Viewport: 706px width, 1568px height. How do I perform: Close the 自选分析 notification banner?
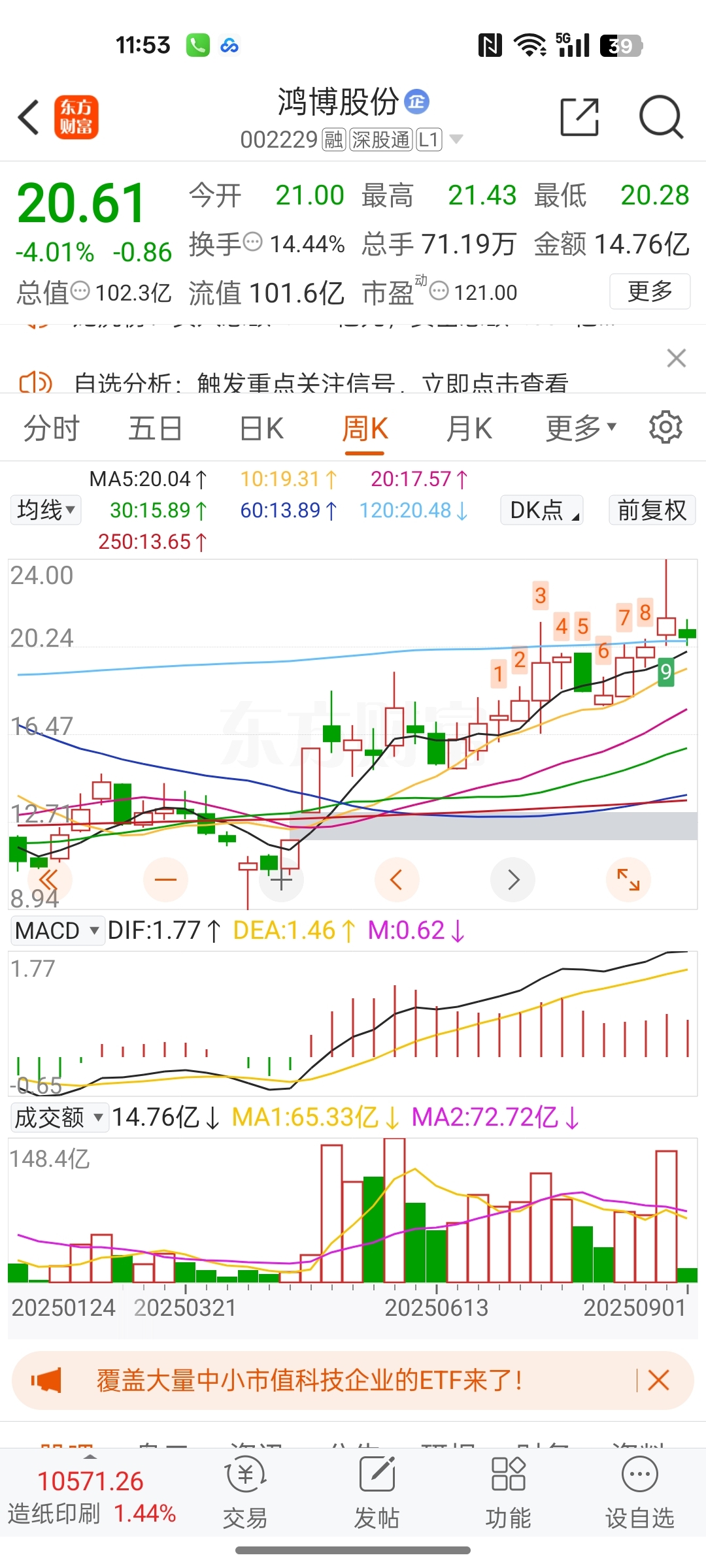(x=676, y=358)
